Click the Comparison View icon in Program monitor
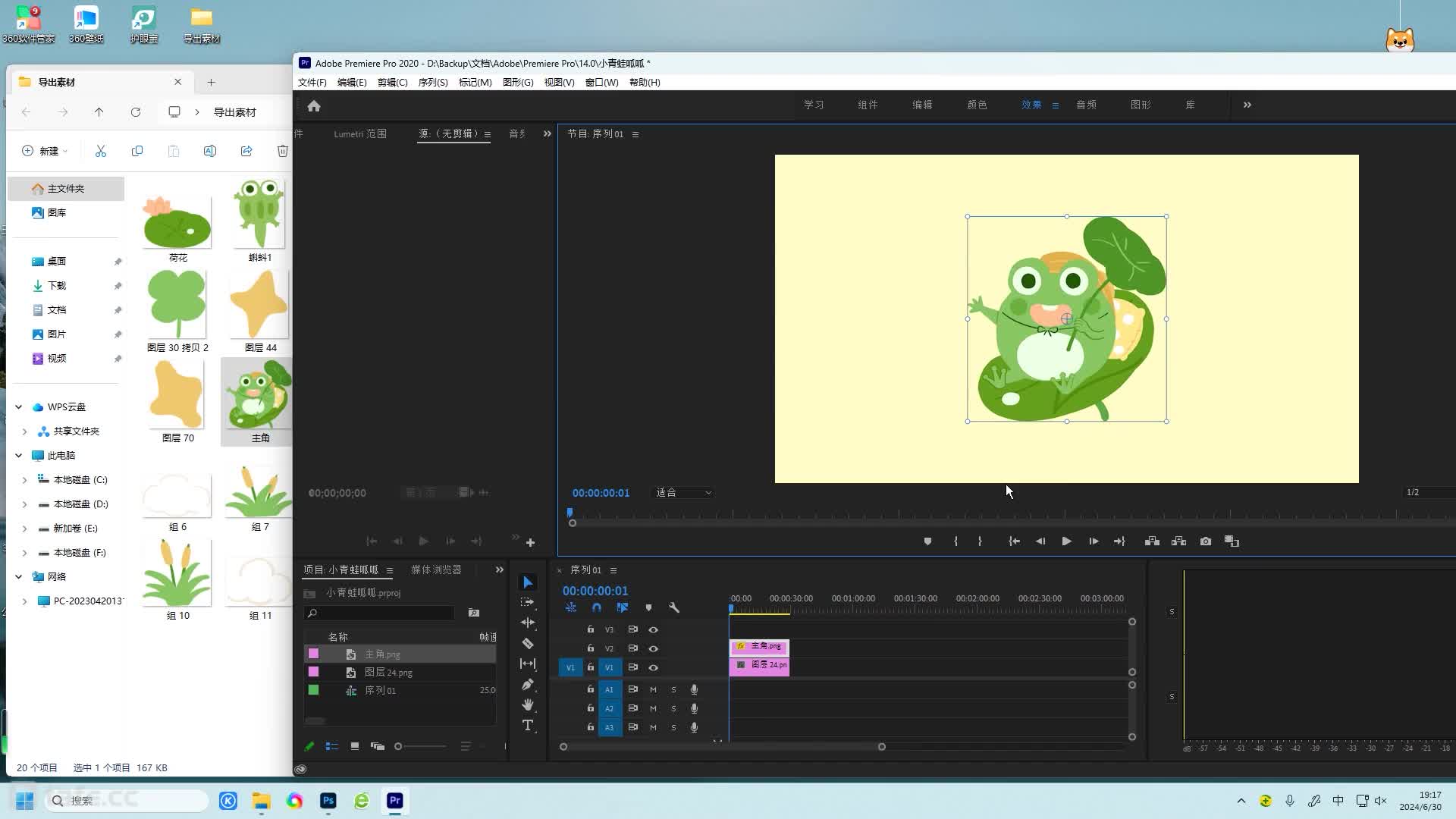Screen dimensions: 1456x819 pyautogui.click(x=1232, y=541)
